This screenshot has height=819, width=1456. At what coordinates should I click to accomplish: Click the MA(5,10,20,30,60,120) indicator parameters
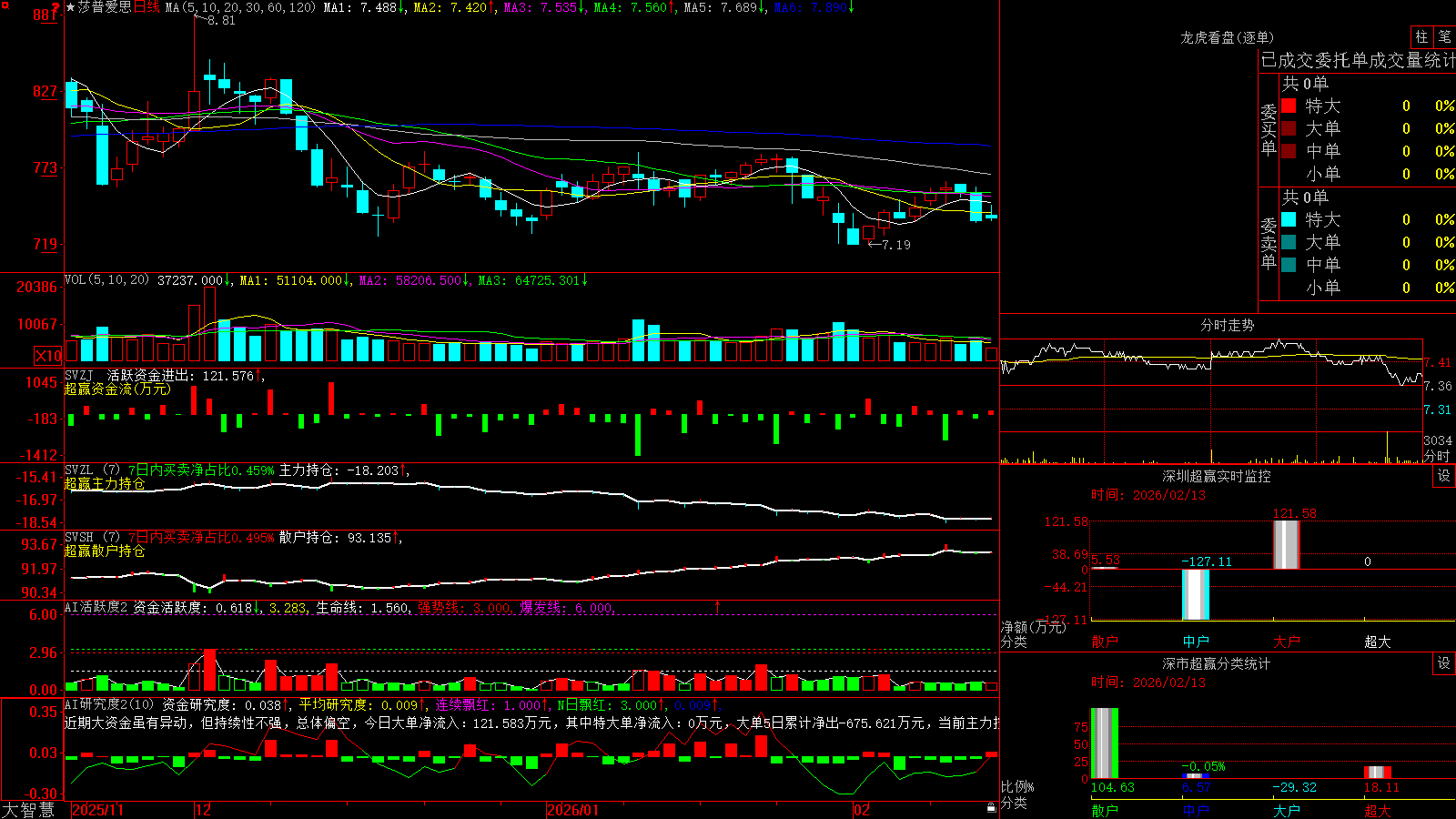[240, 7]
